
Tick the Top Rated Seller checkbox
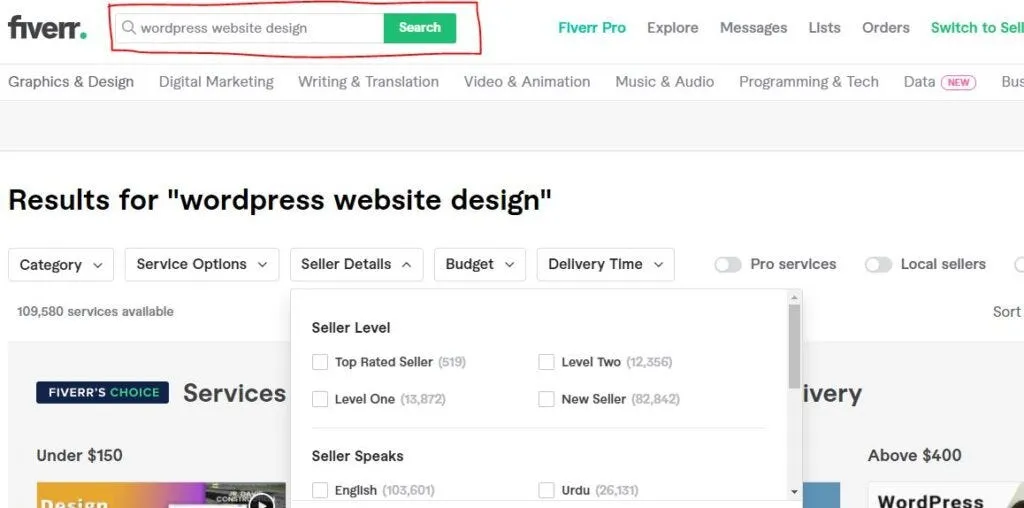click(320, 362)
